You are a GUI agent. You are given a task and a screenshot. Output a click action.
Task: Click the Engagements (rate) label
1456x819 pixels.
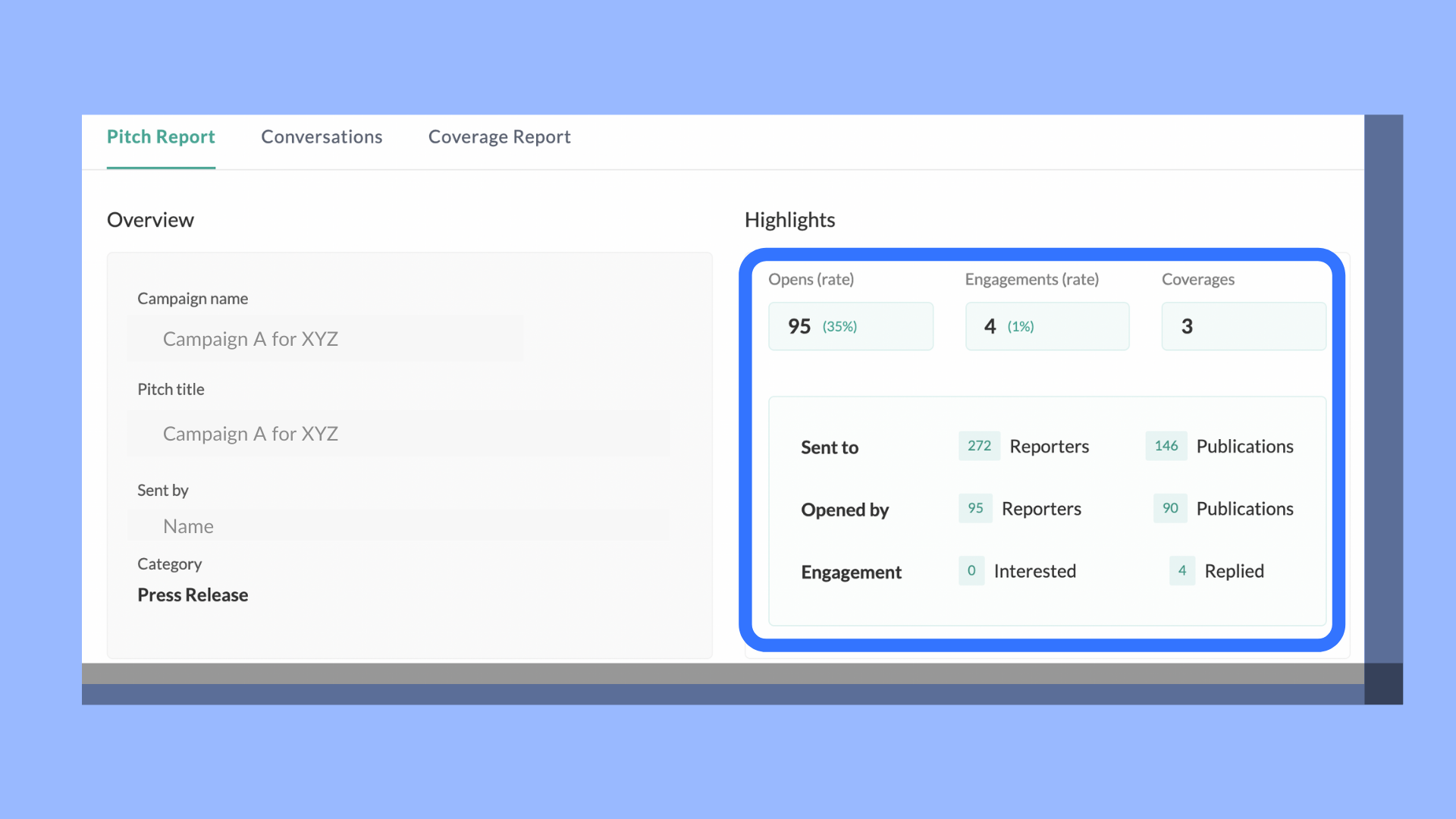click(x=1032, y=280)
